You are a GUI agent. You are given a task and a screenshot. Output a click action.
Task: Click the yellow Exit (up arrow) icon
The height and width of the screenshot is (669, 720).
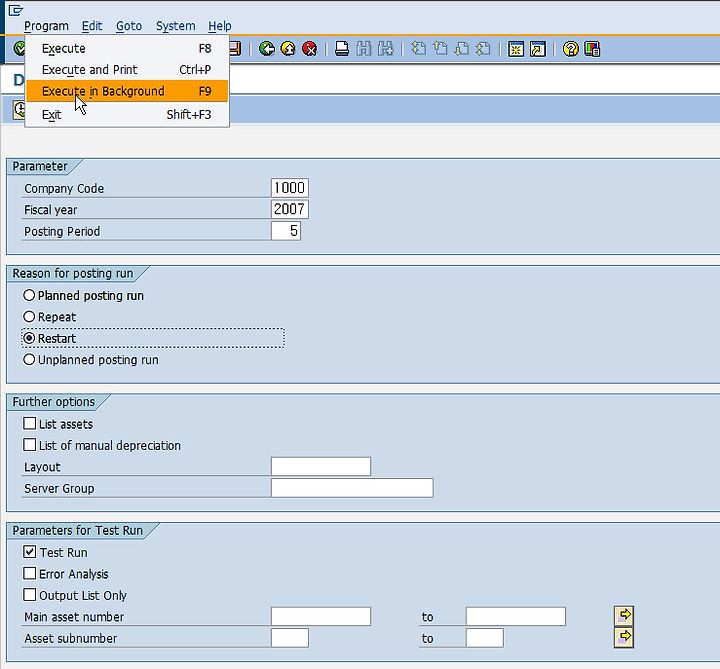click(288, 49)
